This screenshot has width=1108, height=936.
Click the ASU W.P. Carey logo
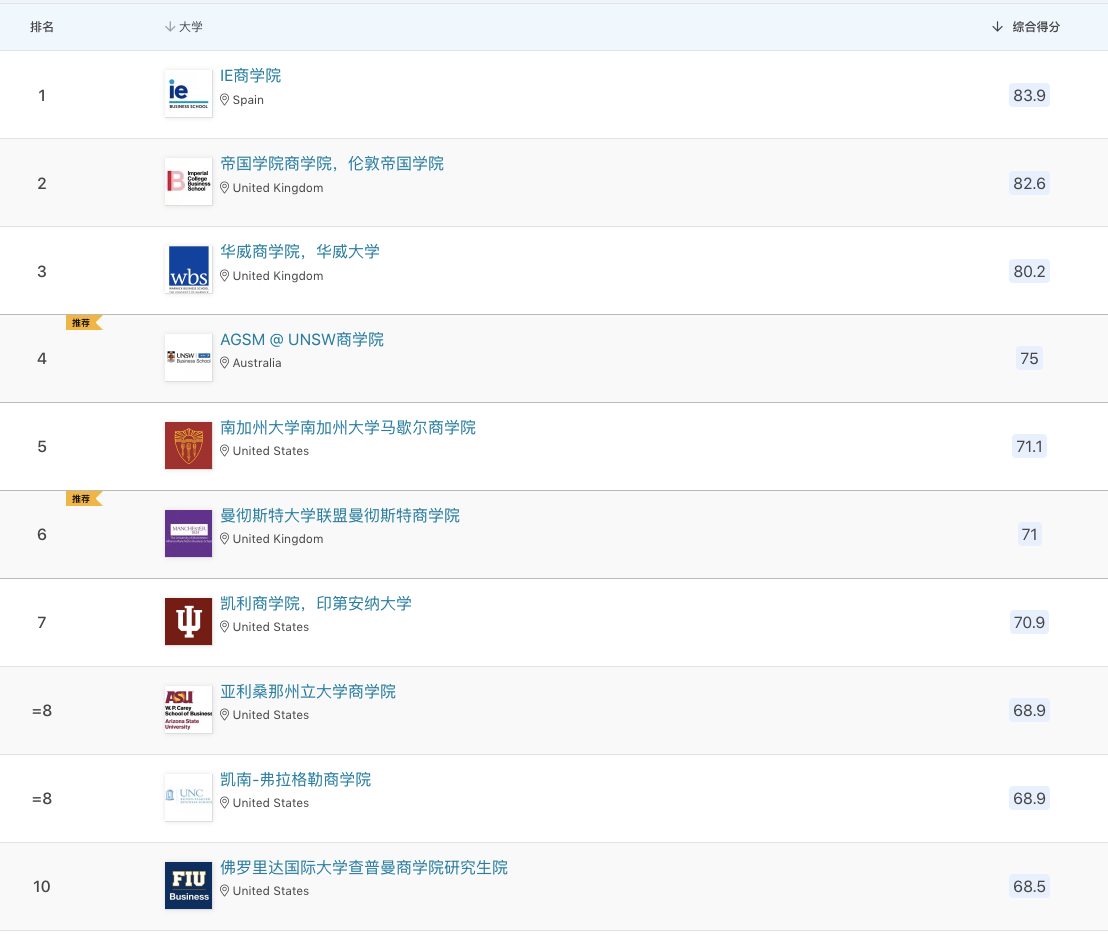coord(188,710)
